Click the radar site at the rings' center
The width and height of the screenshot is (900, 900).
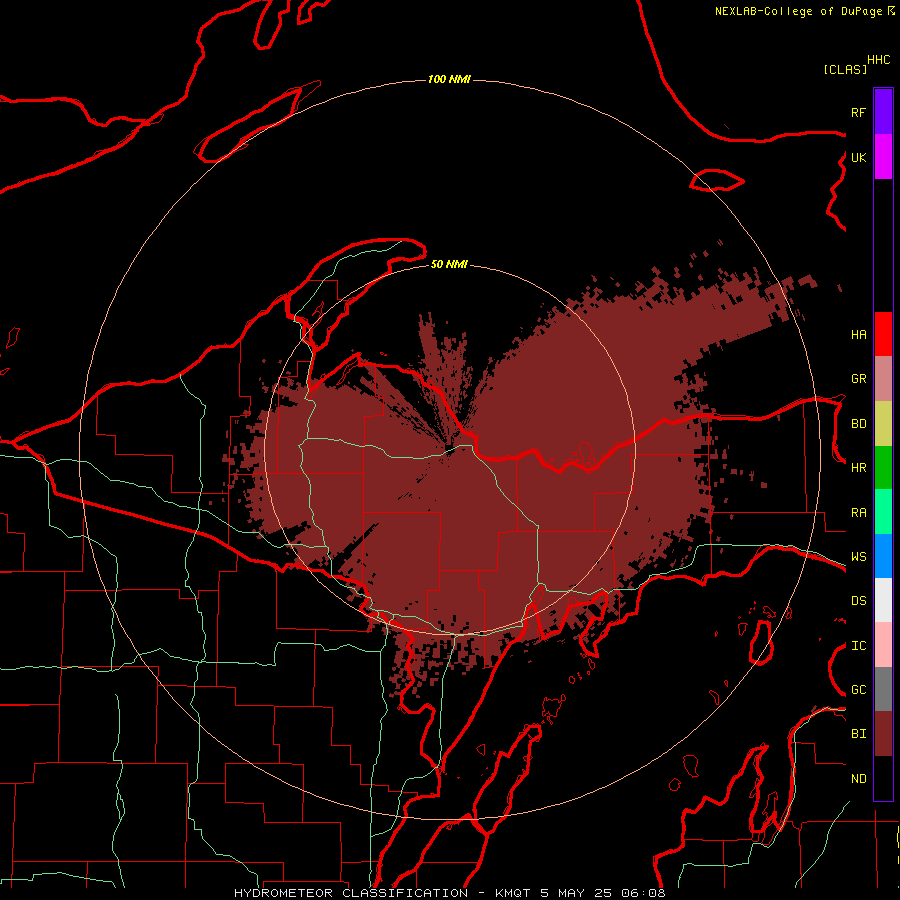pyautogui.click(x=449, y=450)
